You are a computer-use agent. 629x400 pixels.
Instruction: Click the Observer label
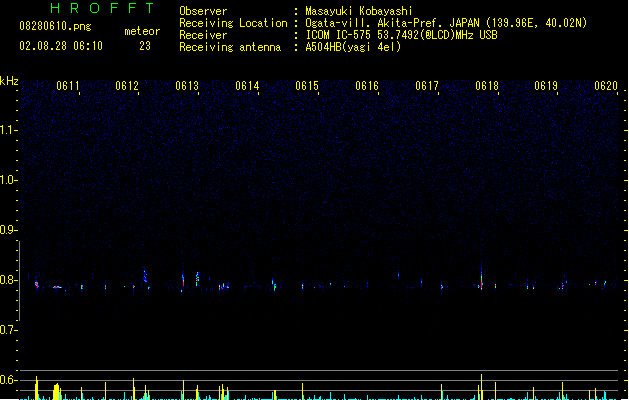(203, 11)
